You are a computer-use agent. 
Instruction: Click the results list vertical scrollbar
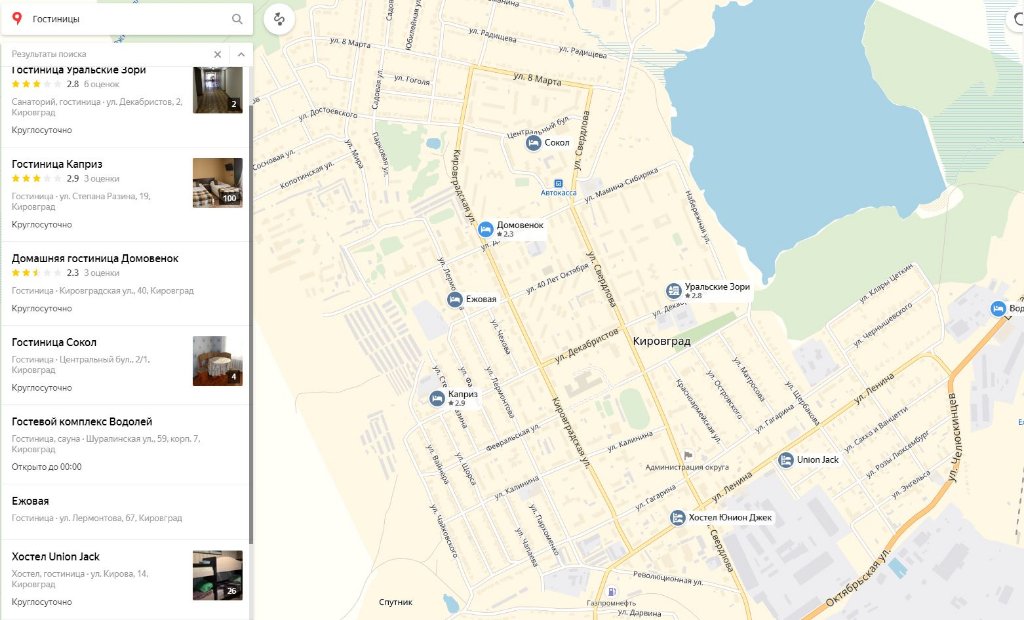[251, 320]
